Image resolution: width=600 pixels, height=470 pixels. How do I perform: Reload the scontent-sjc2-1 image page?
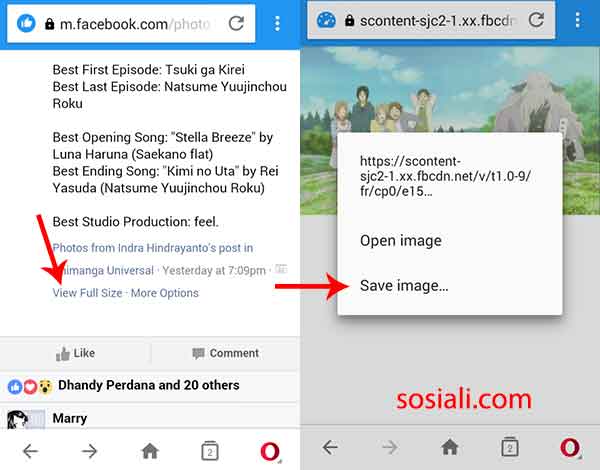[536, 20]
